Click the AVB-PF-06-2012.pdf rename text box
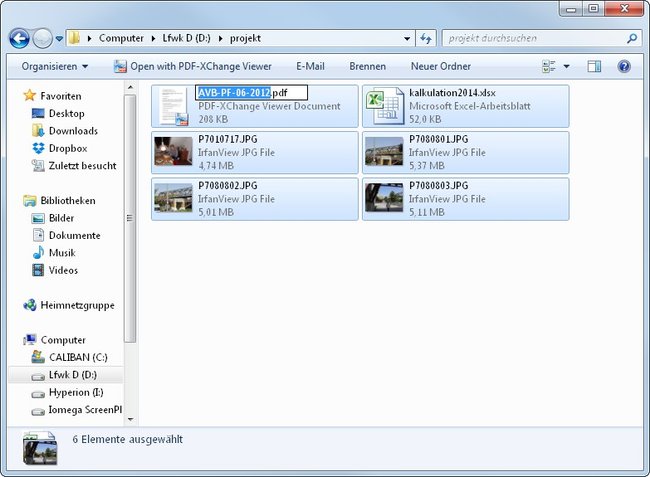Screen dimensions: 650x477 coord(251,92)
